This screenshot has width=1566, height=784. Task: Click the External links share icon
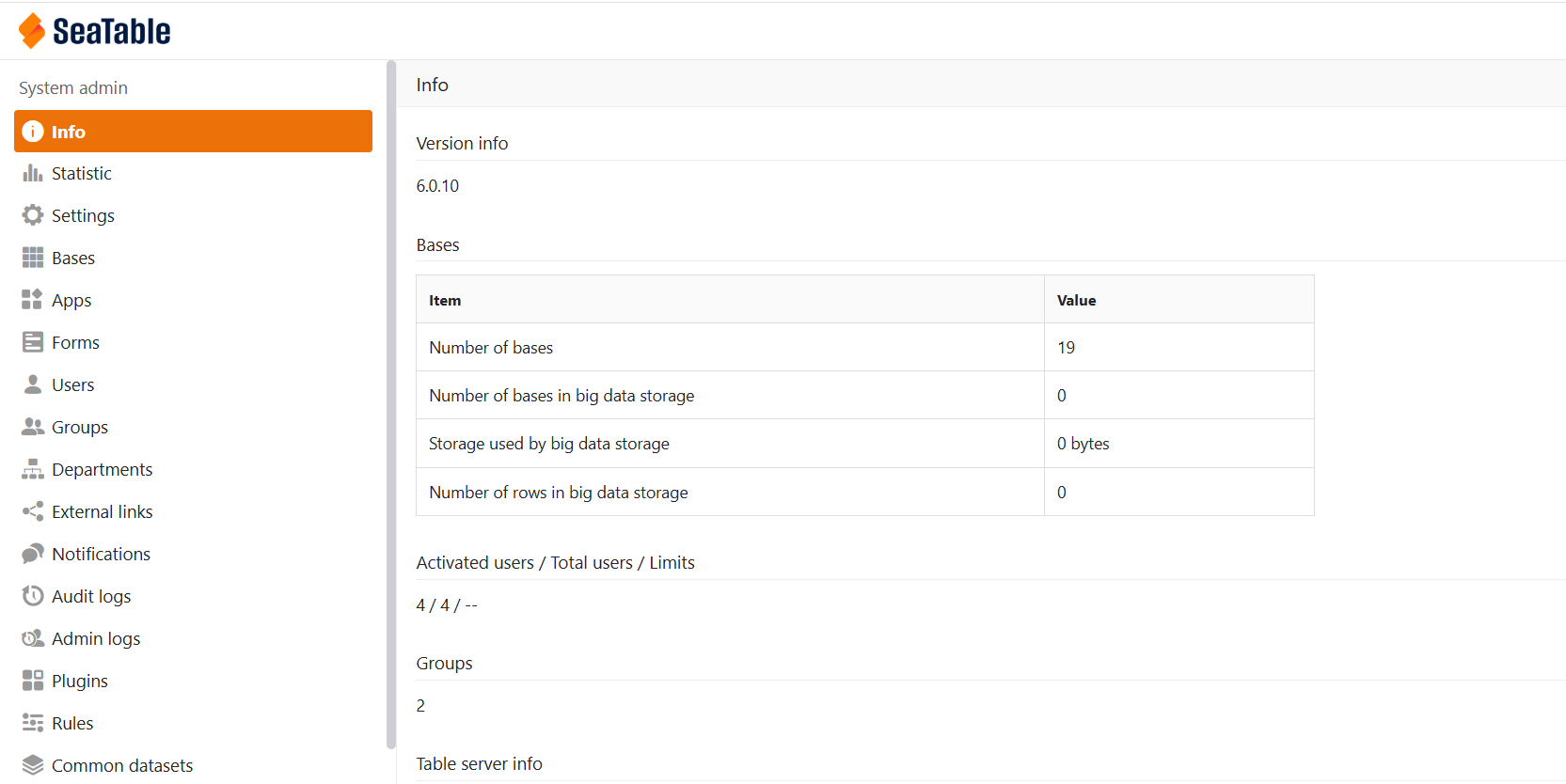[33, 511]
